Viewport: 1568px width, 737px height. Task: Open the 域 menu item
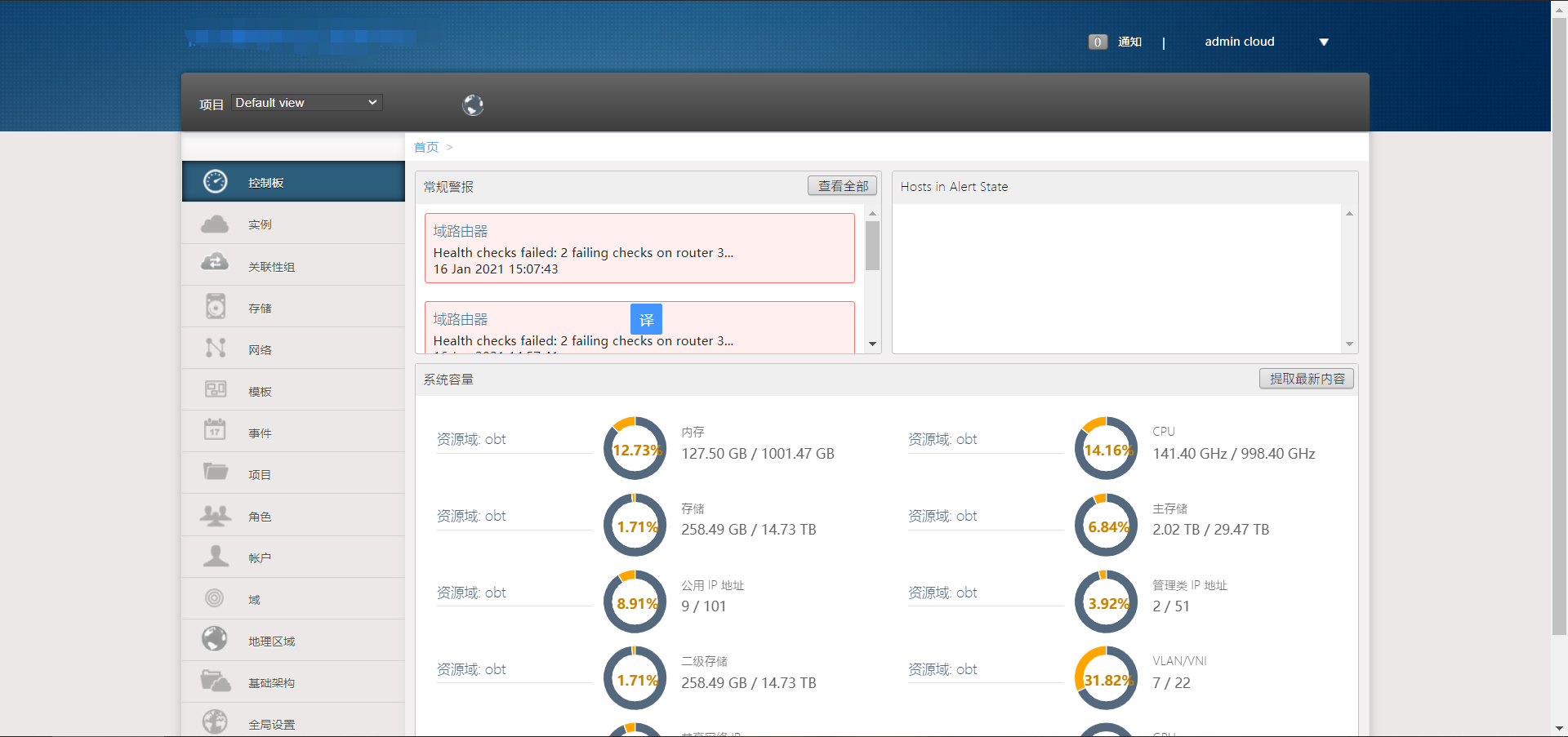pyautogui.click(x=293, y=599)
